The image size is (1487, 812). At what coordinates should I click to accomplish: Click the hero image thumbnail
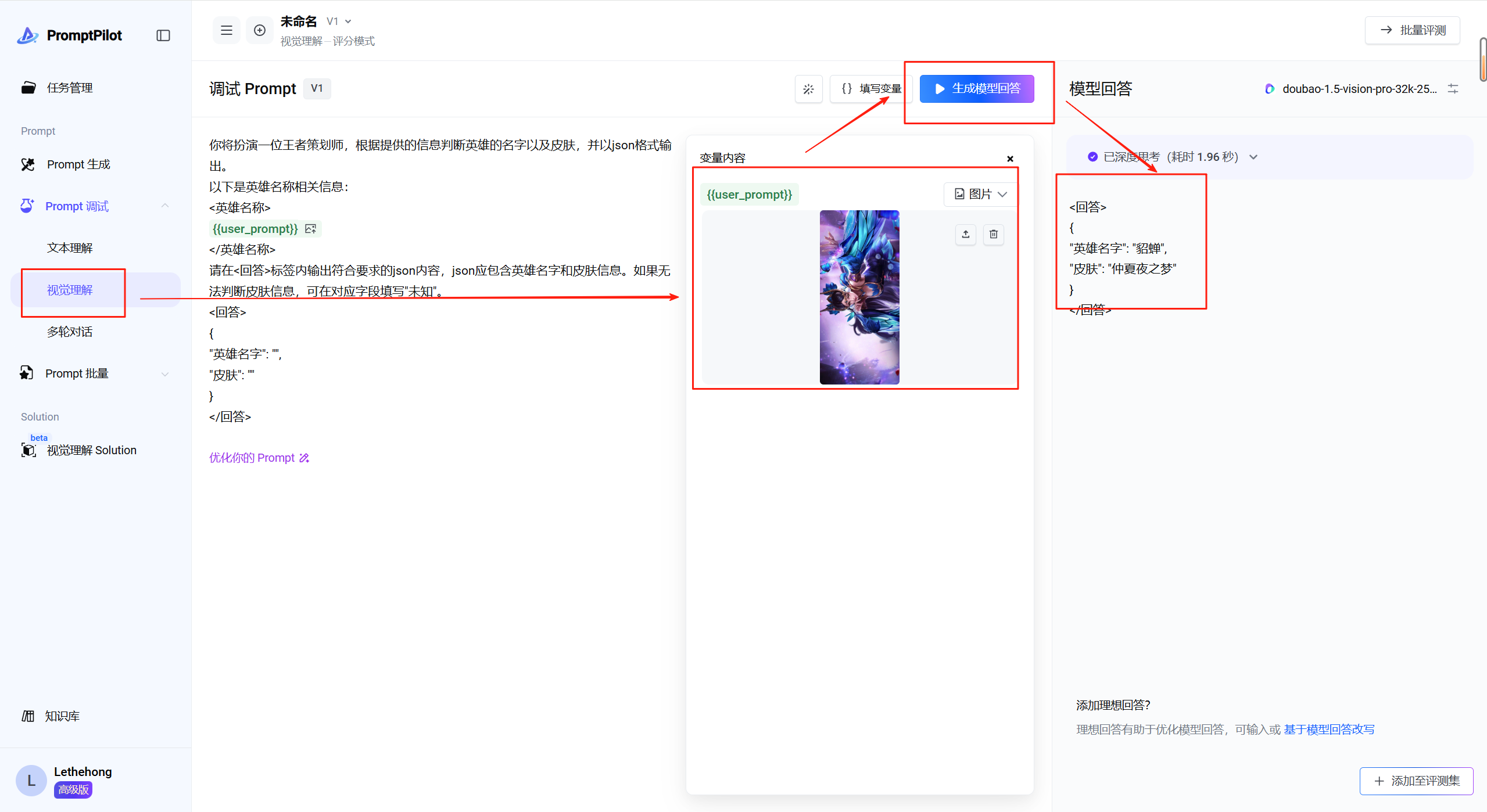(859, 297)
